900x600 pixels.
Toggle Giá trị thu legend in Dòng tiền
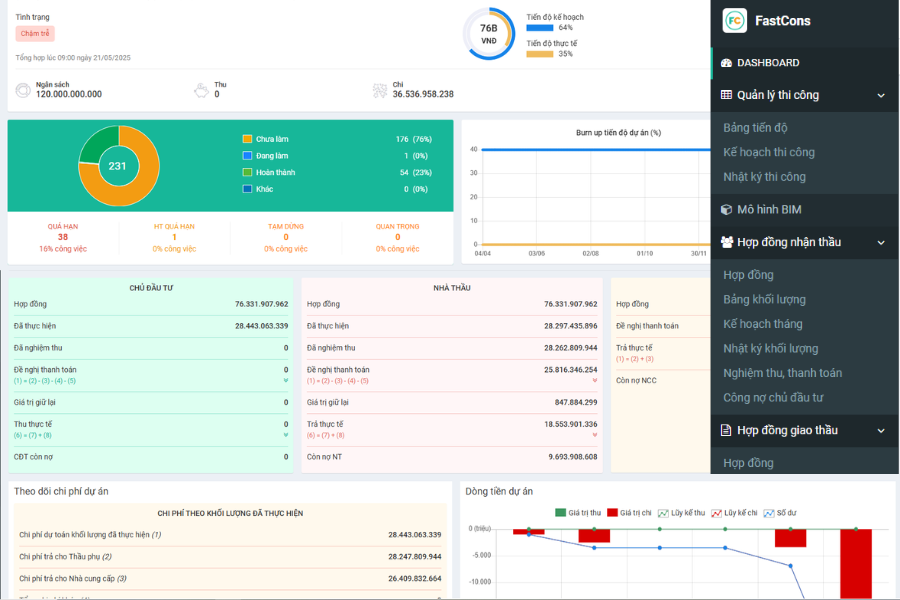click(x=578, y=513)
